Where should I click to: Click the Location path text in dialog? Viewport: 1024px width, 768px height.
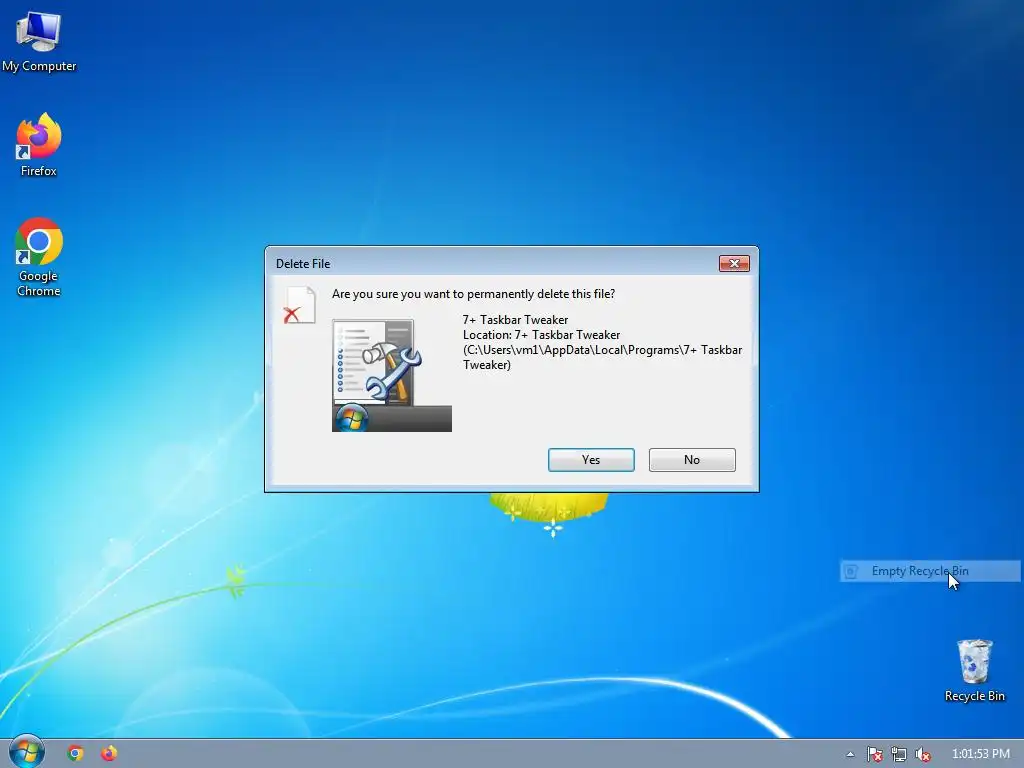coord(602,349)
